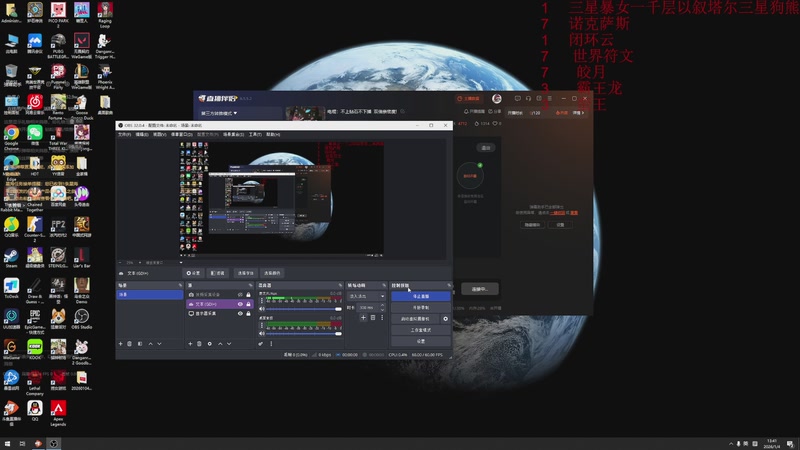
Task: Open the fade transition type dropdown
Action: tap(366, 296)
